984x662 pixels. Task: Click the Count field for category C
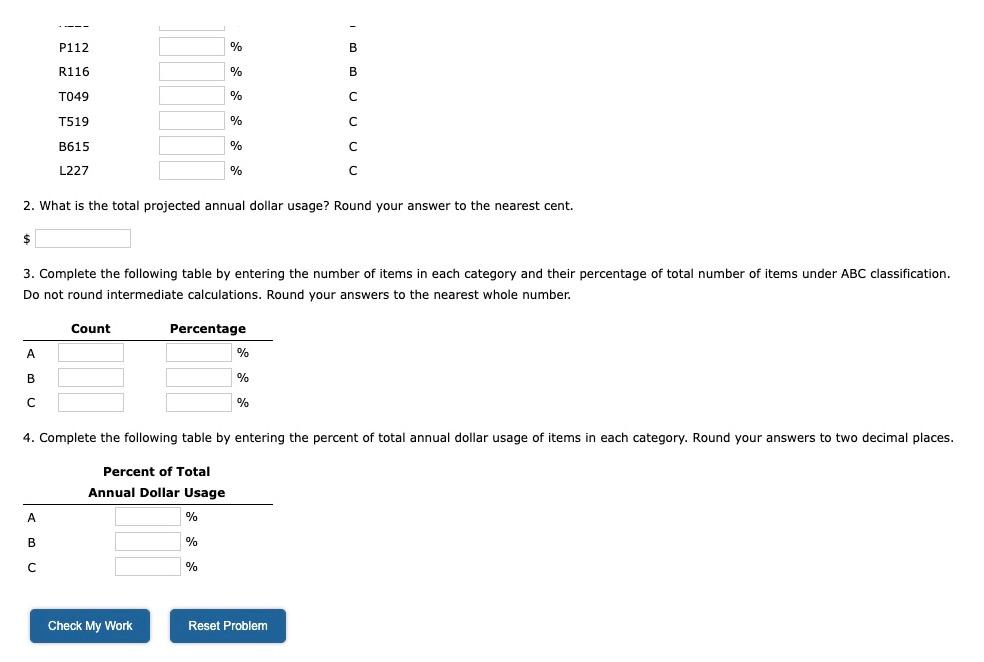[90, 402]
